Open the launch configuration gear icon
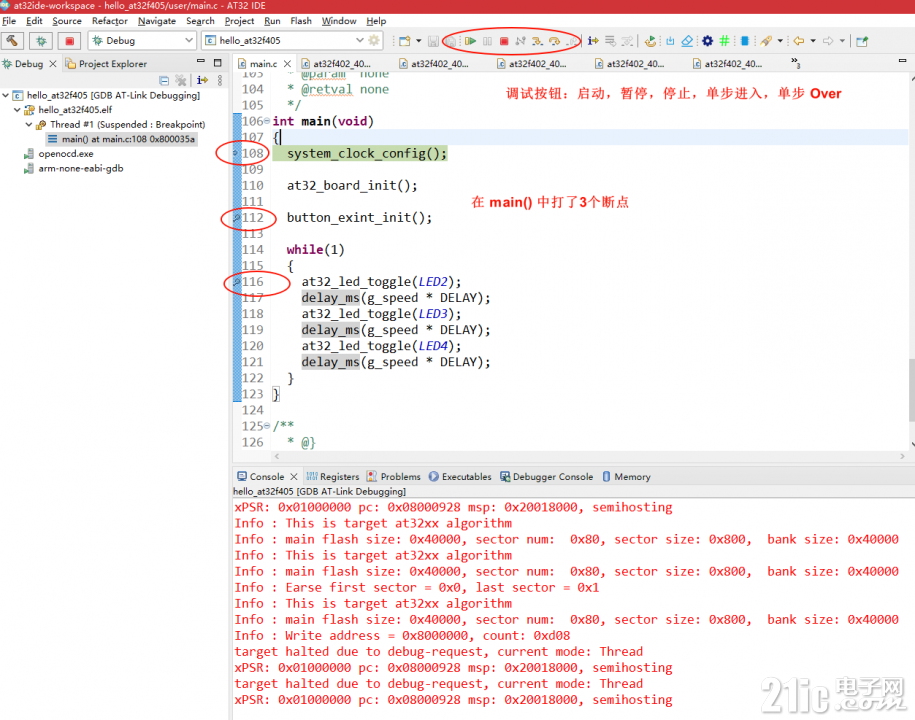The width and height of the screenshot is (915, 720). coord(374,40)
